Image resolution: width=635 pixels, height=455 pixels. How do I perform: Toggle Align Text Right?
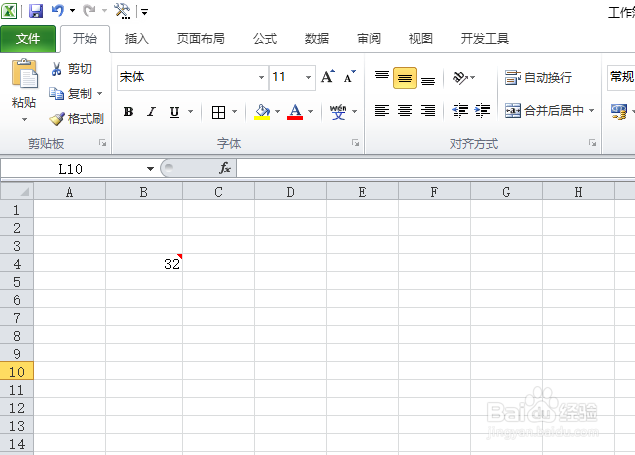tap(428, 110)
